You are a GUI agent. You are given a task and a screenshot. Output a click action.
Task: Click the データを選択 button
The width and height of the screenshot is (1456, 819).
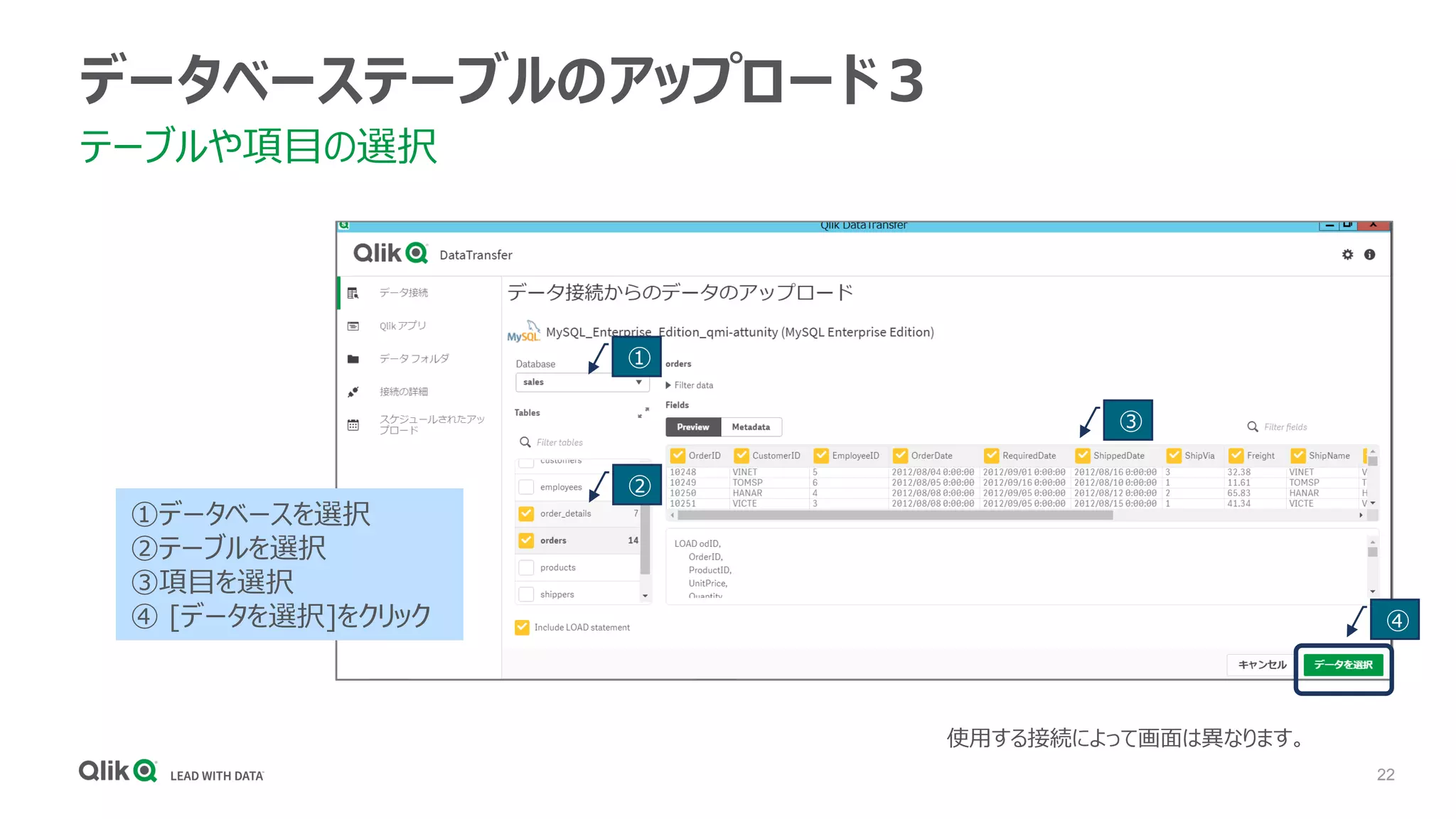[x=1342, y=665]
